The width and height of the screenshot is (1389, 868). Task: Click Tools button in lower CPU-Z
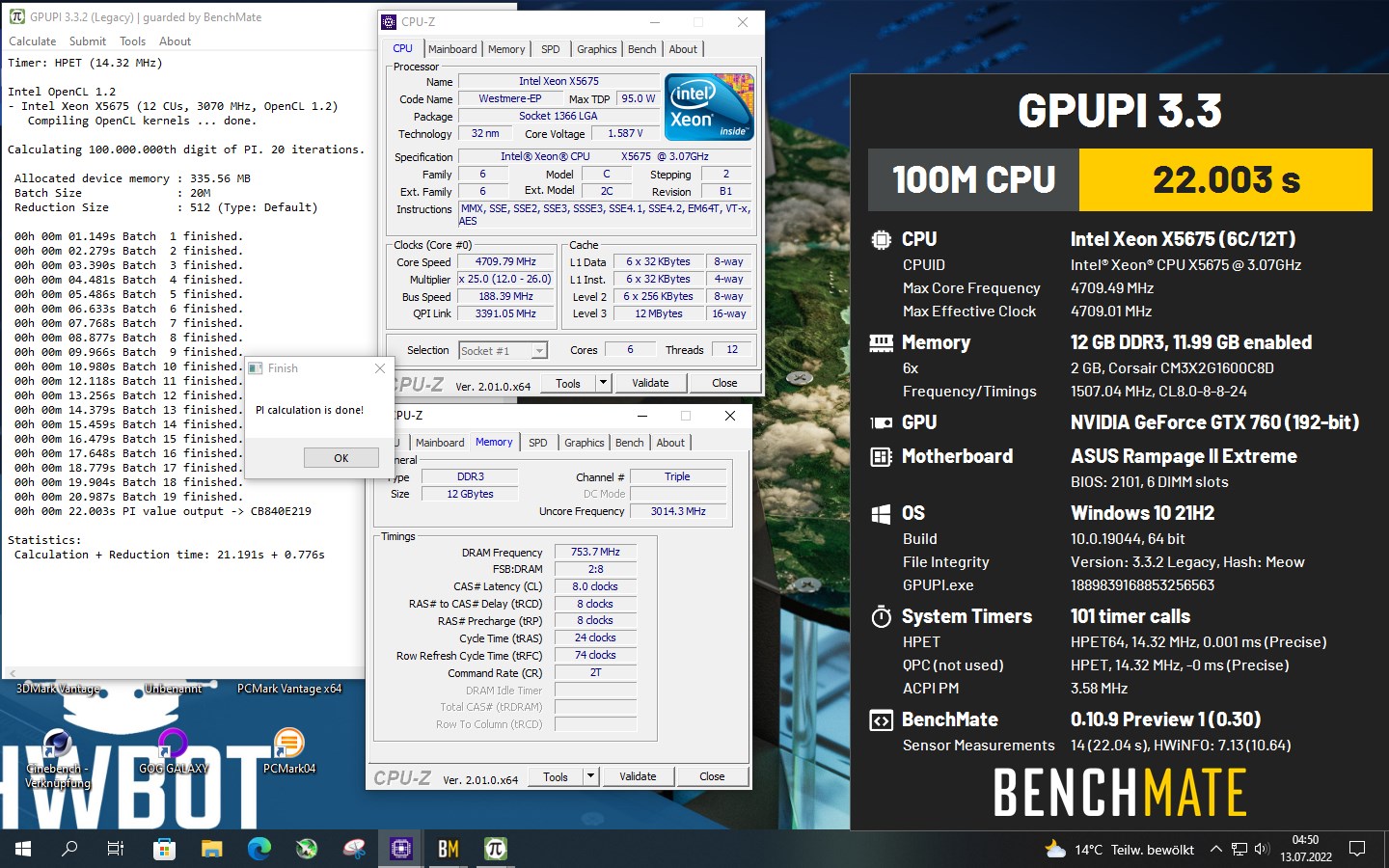[x=556, y=776]
